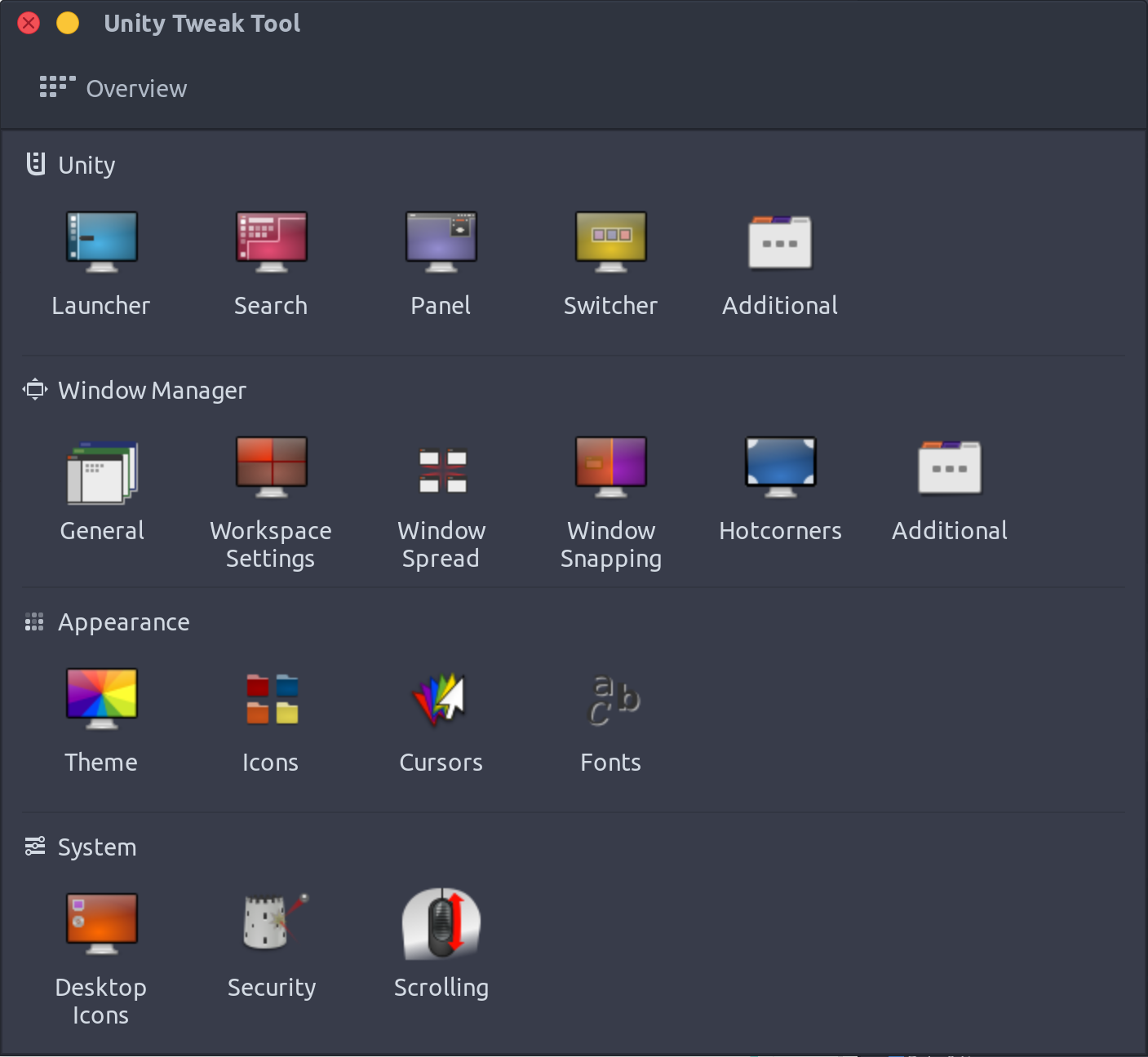This screenshot has width=1148, height=1057.
Task: Open the Desktop Icons settings
Action: tap(101, 925)
